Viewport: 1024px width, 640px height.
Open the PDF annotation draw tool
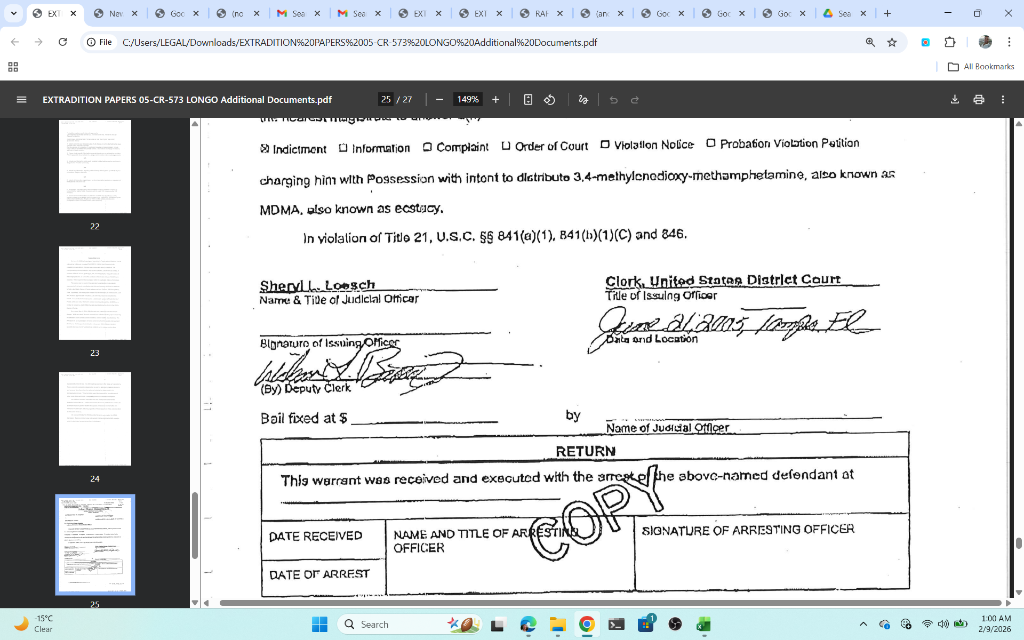point(583,99)
